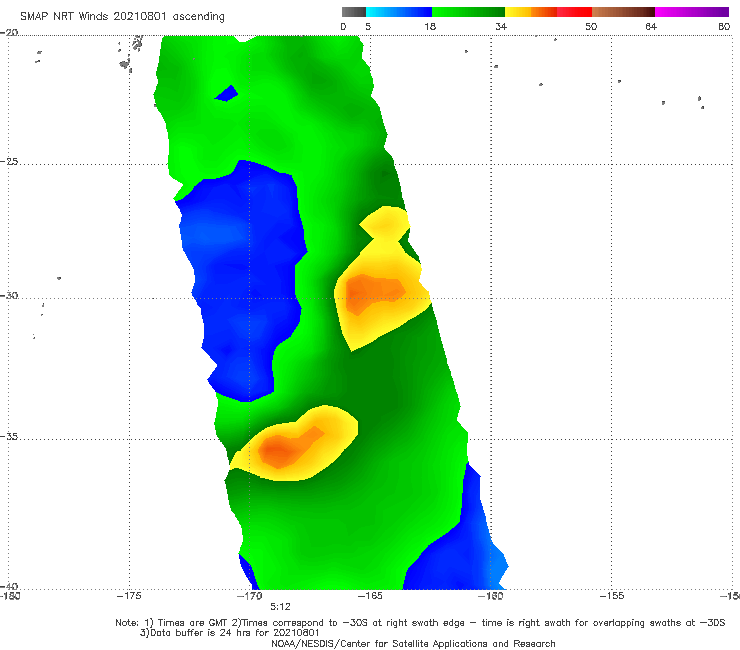The height and width of the screenshot is (650, 740).
Task: Click the 'NOAA/NESDIS/Center for Satellite Applications and Research' credit
Action: click(x=413, y=644)
